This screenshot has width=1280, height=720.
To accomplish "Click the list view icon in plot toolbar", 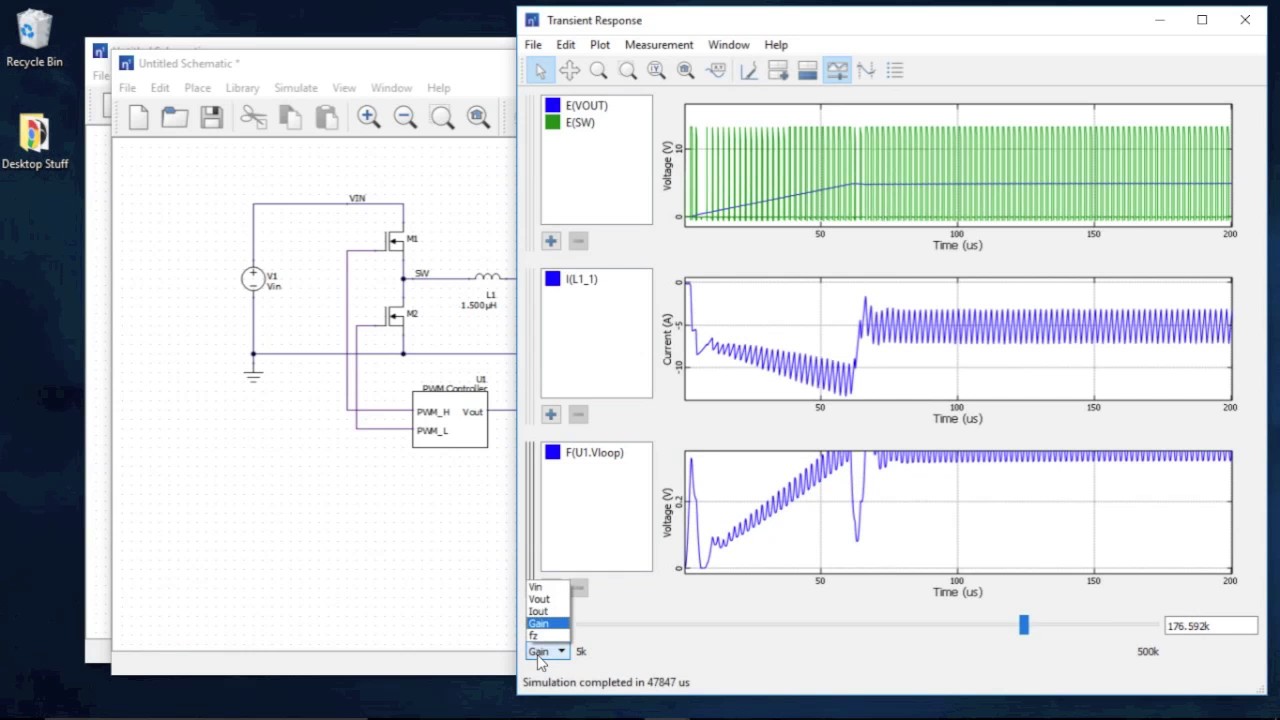I will pyautogui.click(x=895, y=70).
